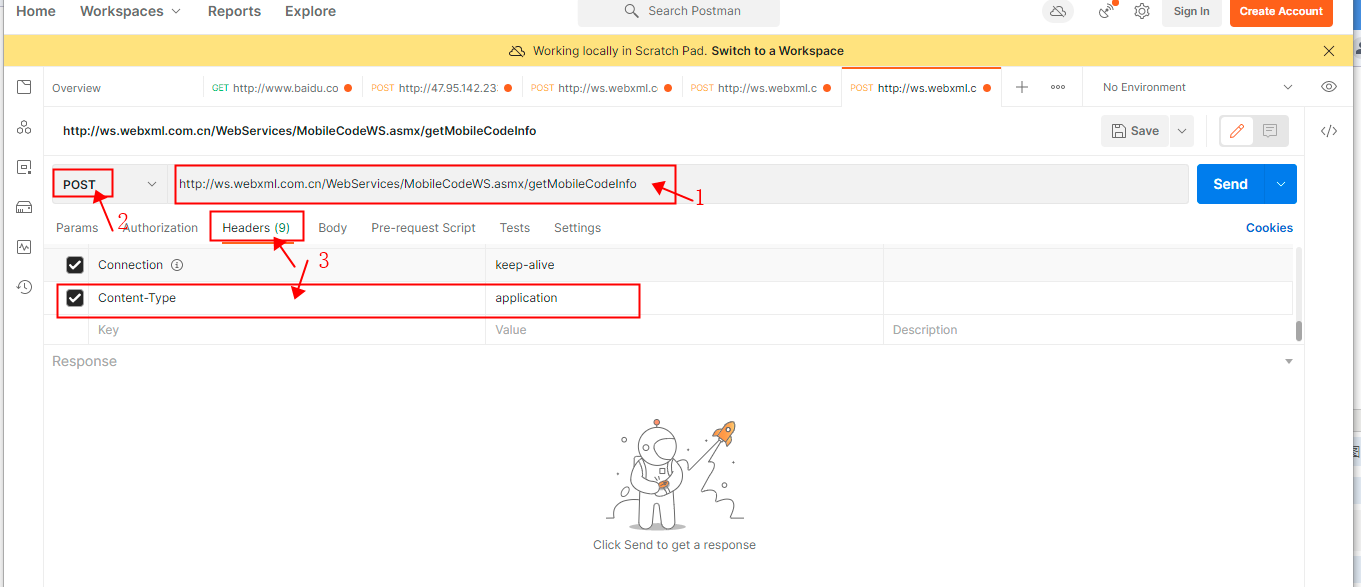Open the tab options ellipsis menu

point(1058,87)
